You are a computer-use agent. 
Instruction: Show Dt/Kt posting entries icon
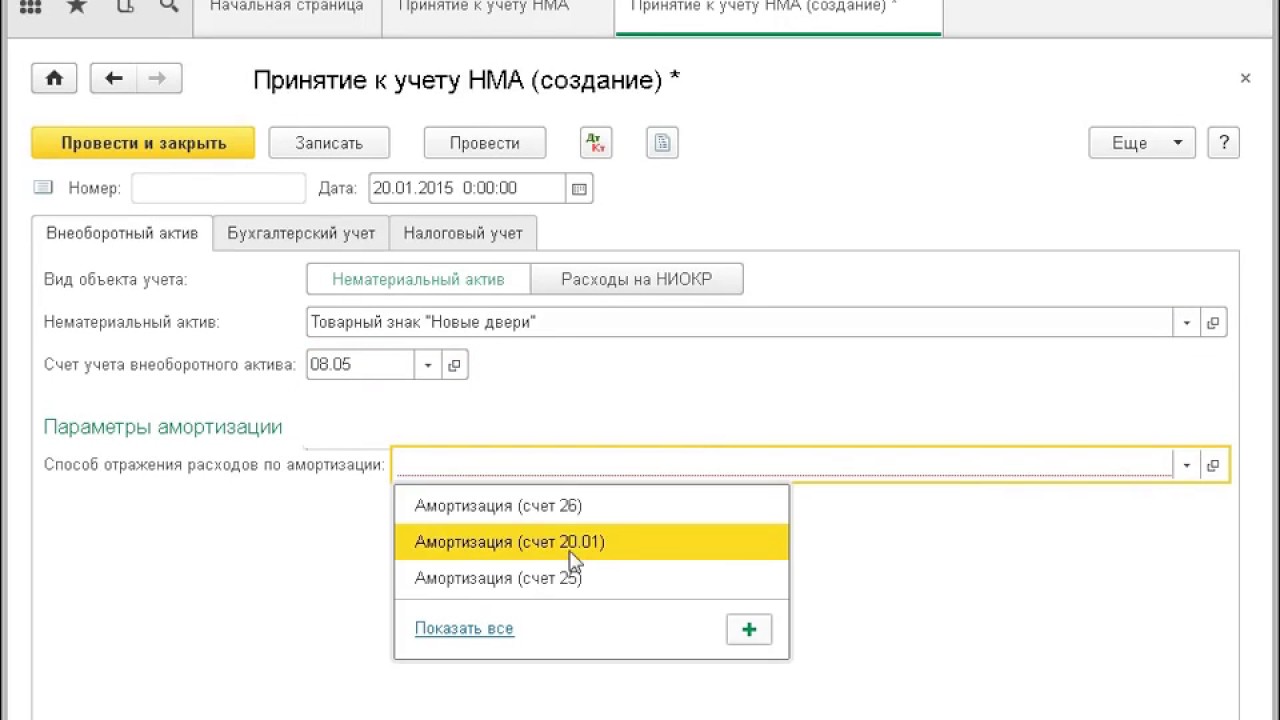pos(596,143)
